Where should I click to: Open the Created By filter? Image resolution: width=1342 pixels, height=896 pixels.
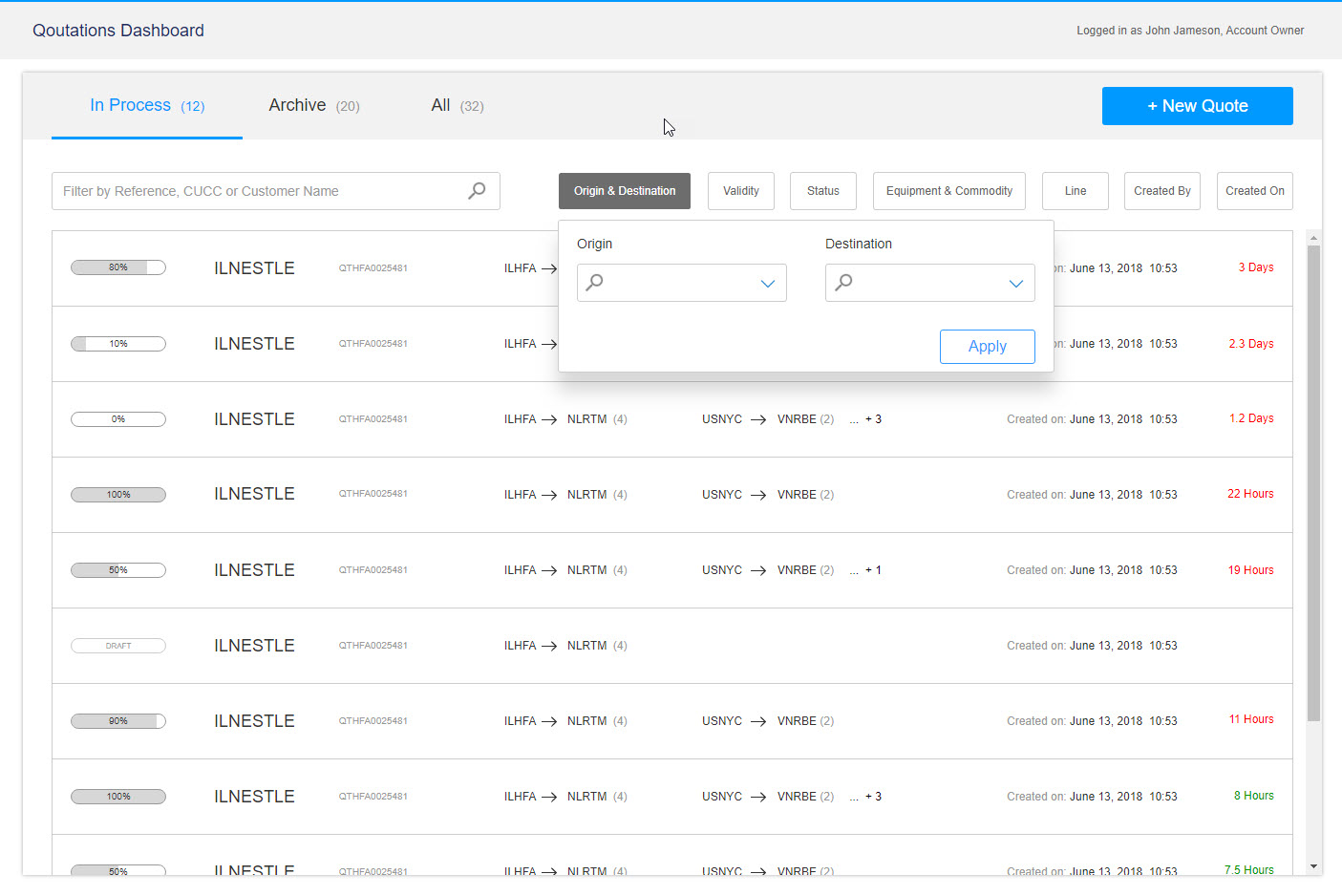(x=1162, y=191)
